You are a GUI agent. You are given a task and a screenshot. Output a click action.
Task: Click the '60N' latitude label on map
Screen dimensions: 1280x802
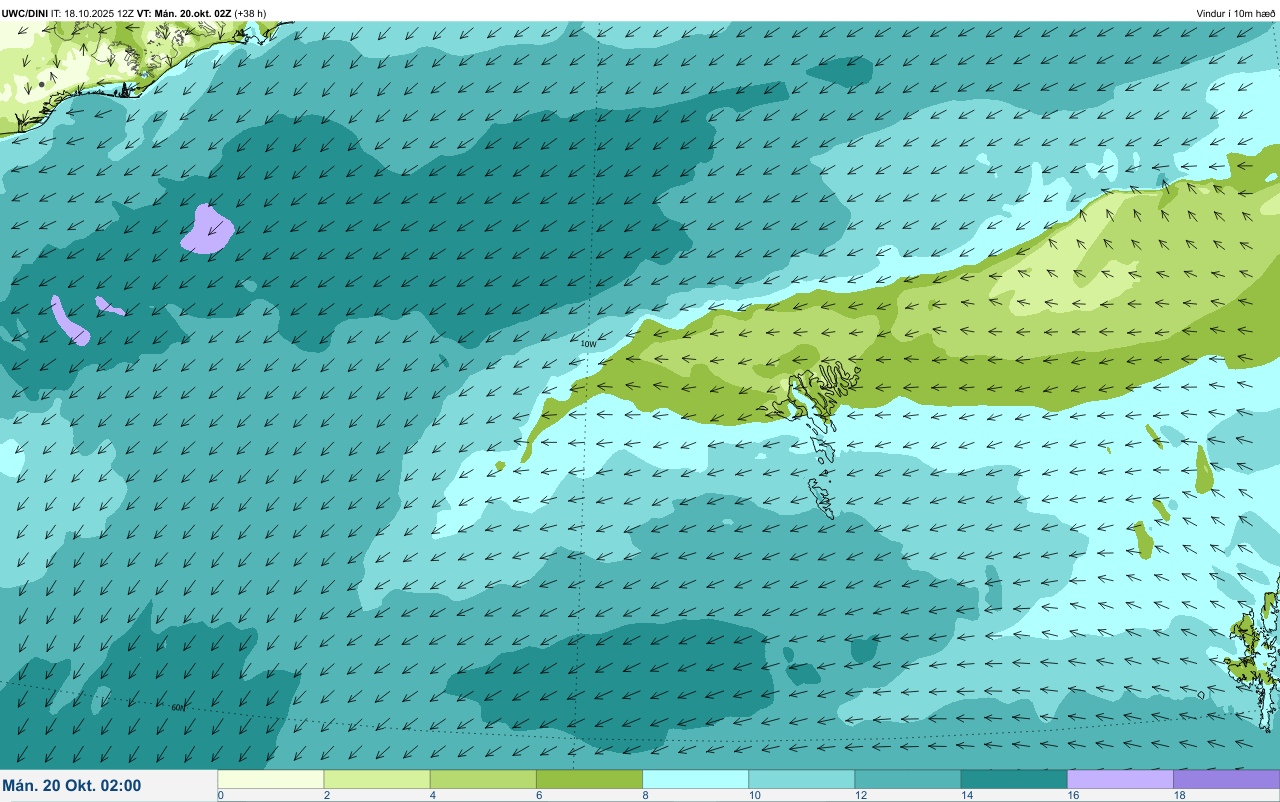(178, 707)
